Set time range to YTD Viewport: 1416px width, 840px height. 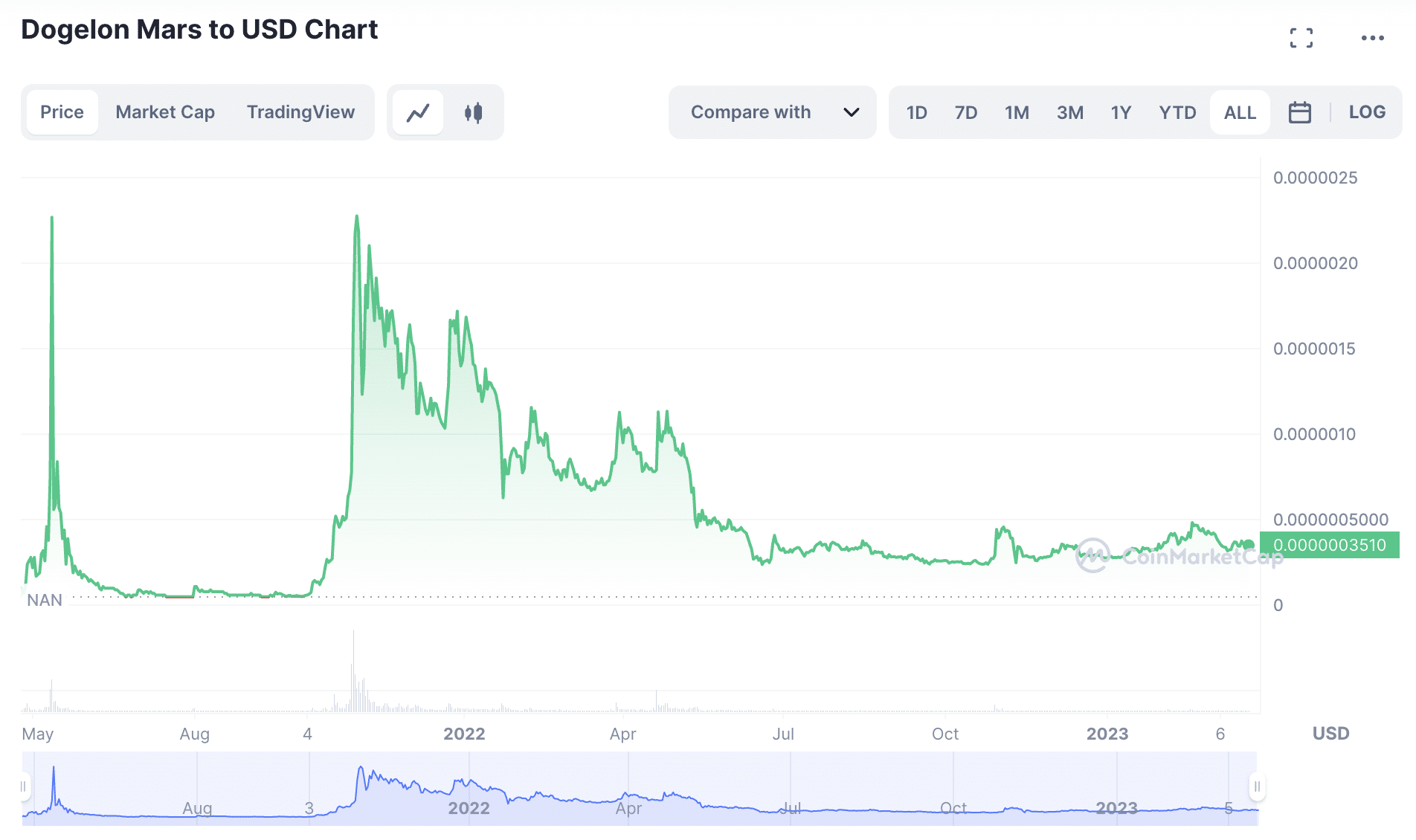pos(1177,113)
